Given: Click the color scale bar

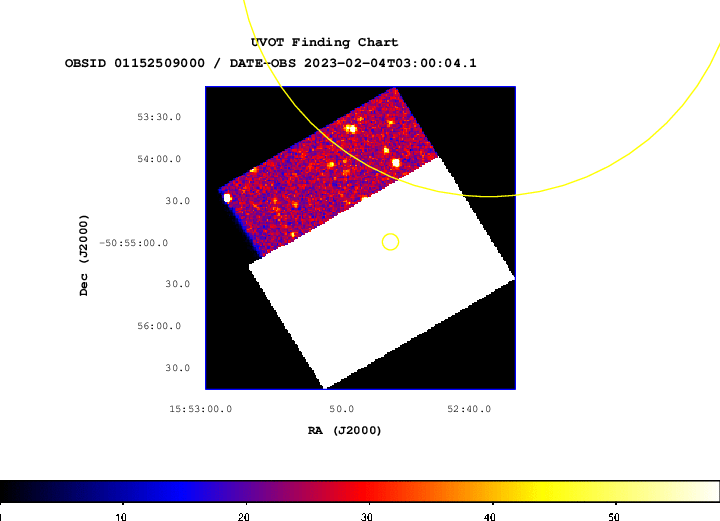Looking at the screenshot, I should point(360,491).
